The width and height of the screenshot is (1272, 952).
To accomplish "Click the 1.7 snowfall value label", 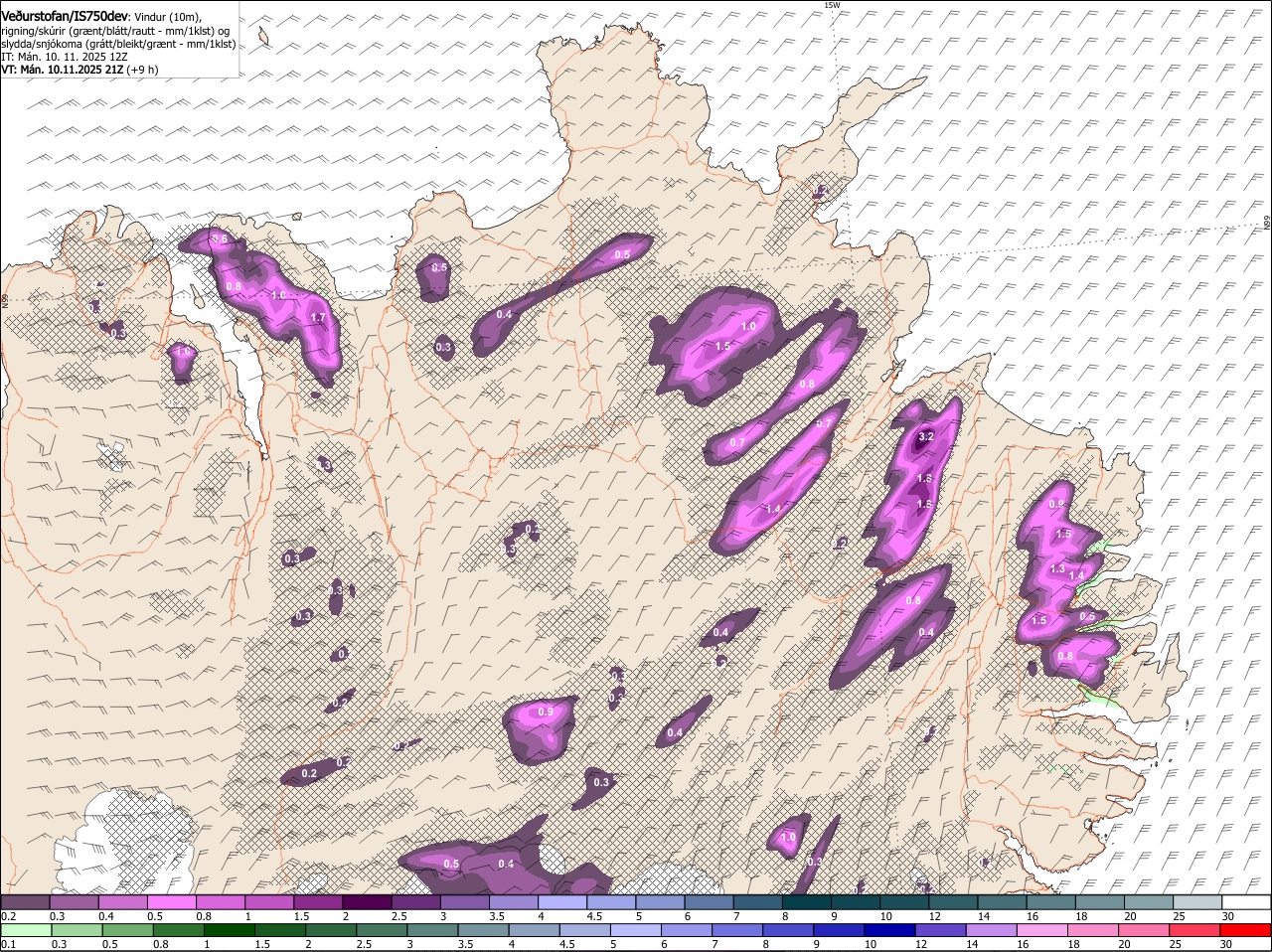I will [x=318, y=318].
